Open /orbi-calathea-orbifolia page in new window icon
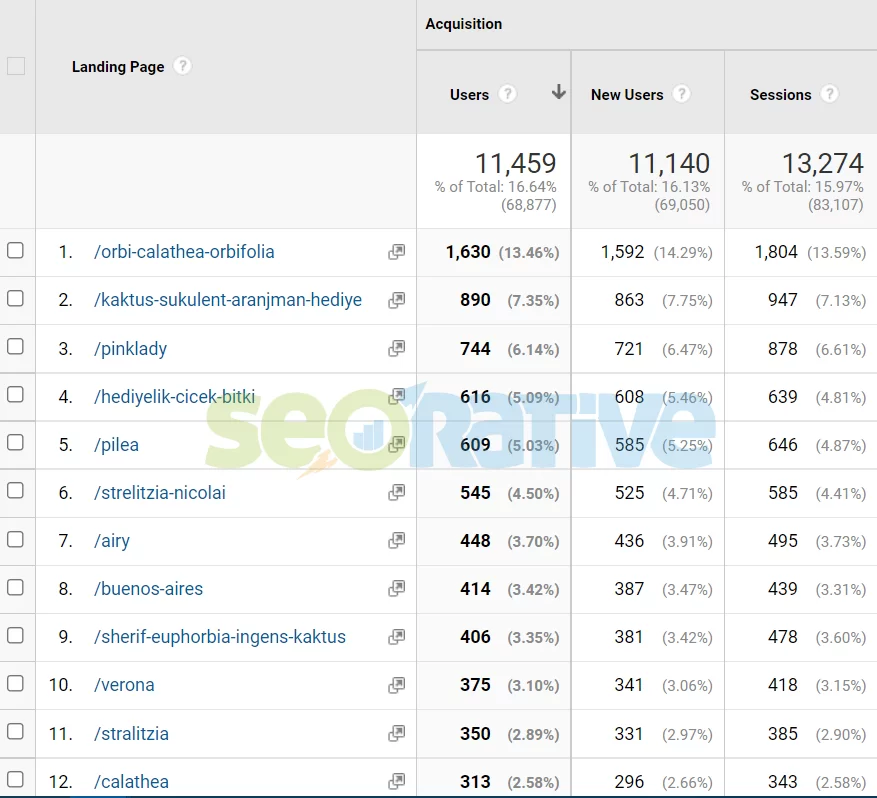Screen dimensions: 877x798 (397, 252)
